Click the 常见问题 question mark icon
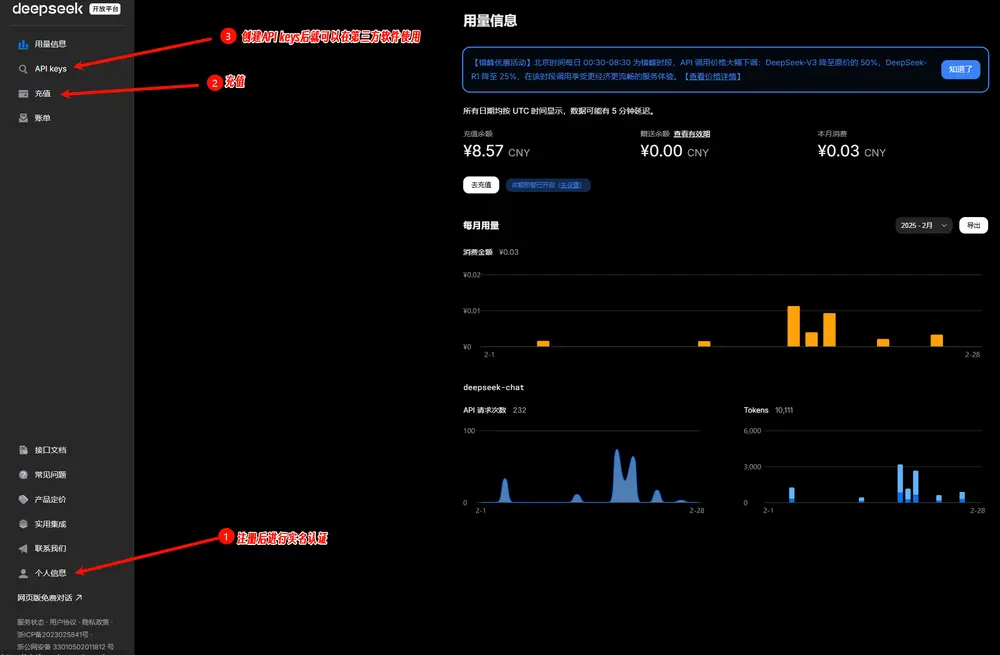Screen dimensions: 1000x655 pyautogui.click(x=23, y=475)
